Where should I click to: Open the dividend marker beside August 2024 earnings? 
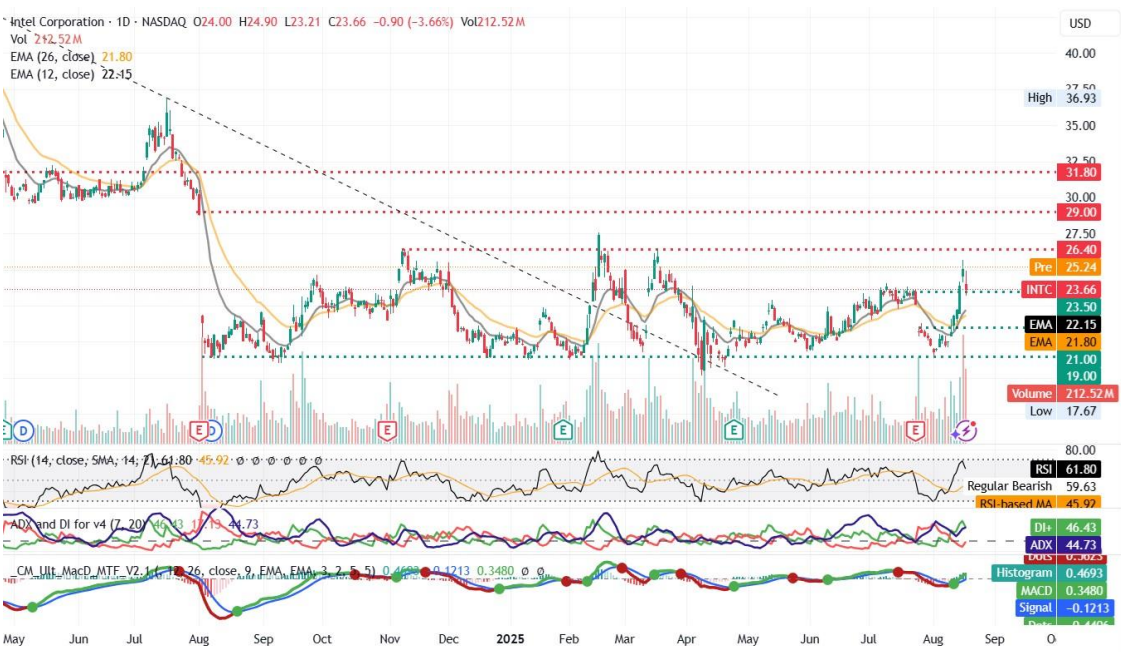(x=214, y=430)
